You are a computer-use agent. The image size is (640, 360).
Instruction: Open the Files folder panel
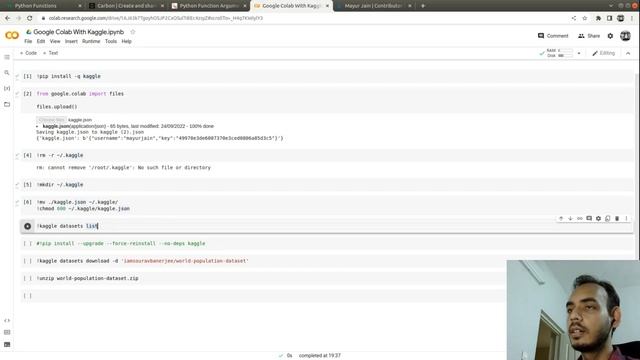[7, 104]
